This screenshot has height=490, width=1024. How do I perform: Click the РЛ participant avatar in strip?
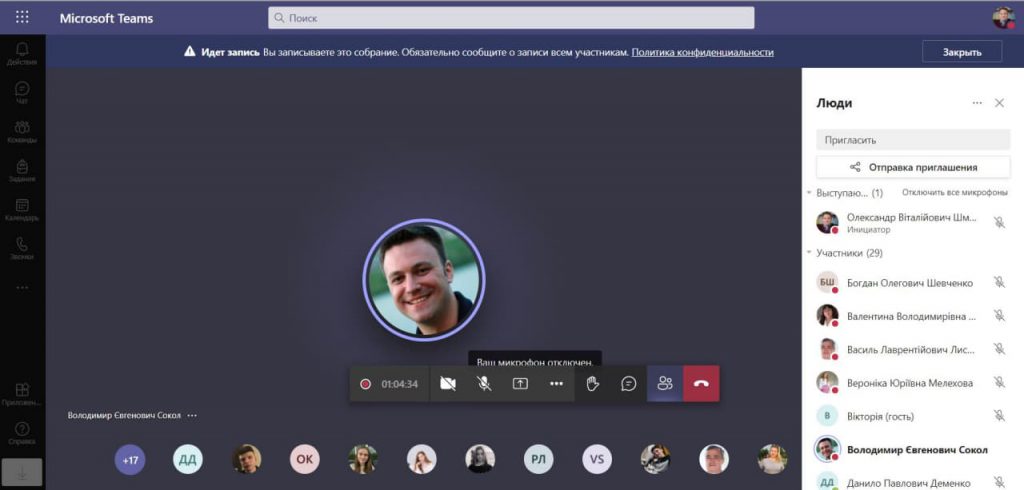539,459
